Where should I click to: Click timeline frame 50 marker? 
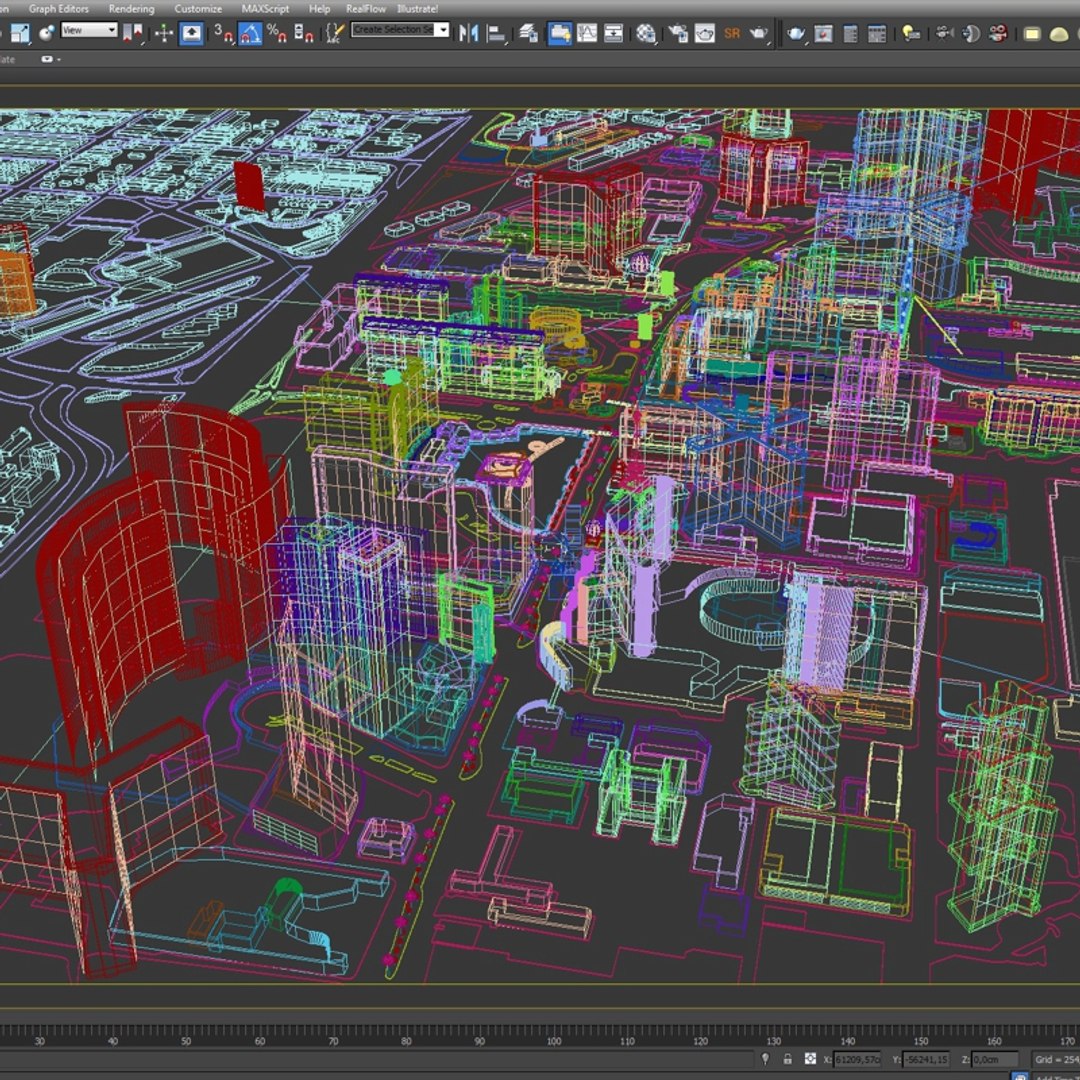186,1041
